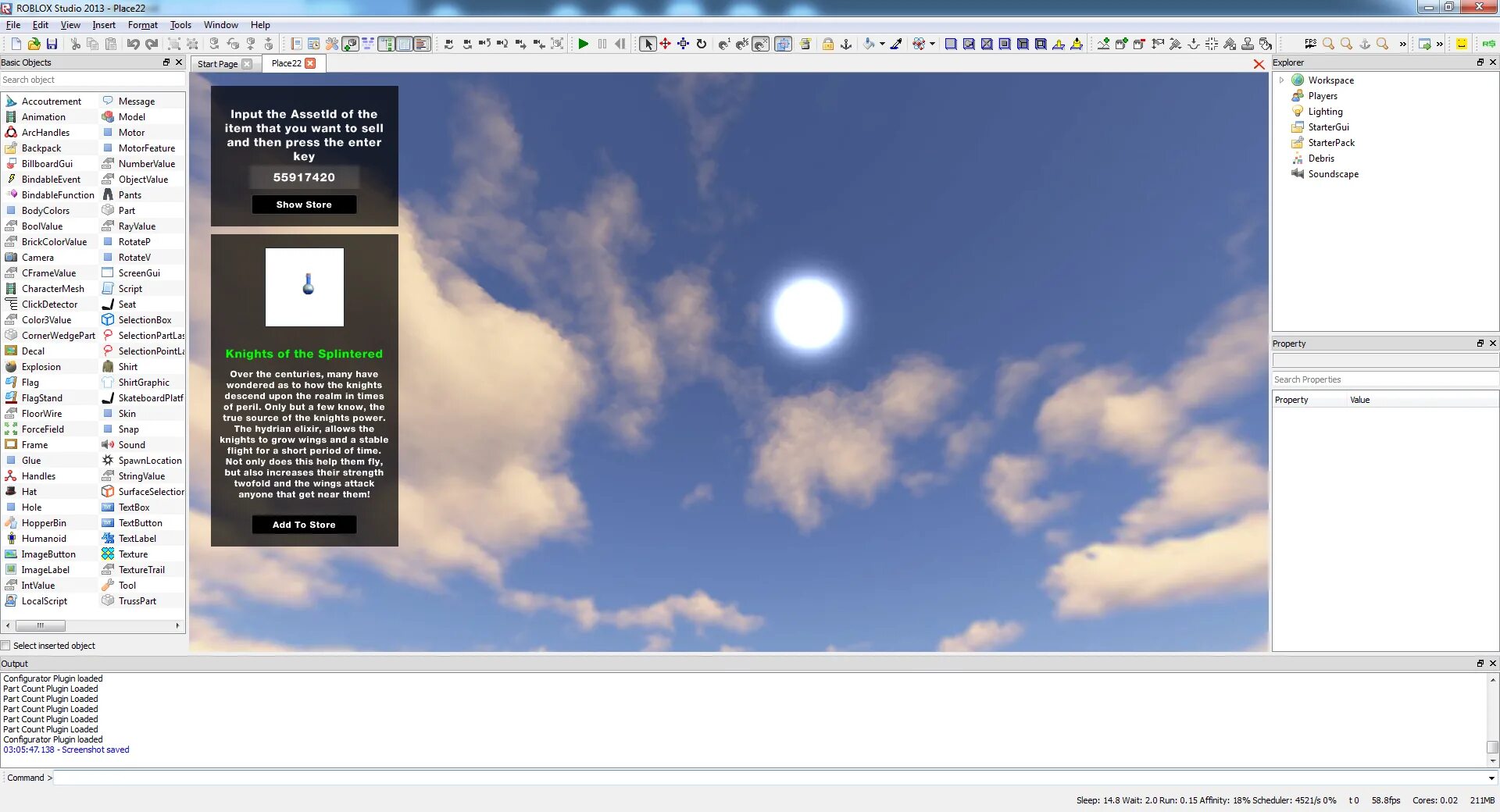Open the Format menu
1500x812 pixels.
point(143,25)
